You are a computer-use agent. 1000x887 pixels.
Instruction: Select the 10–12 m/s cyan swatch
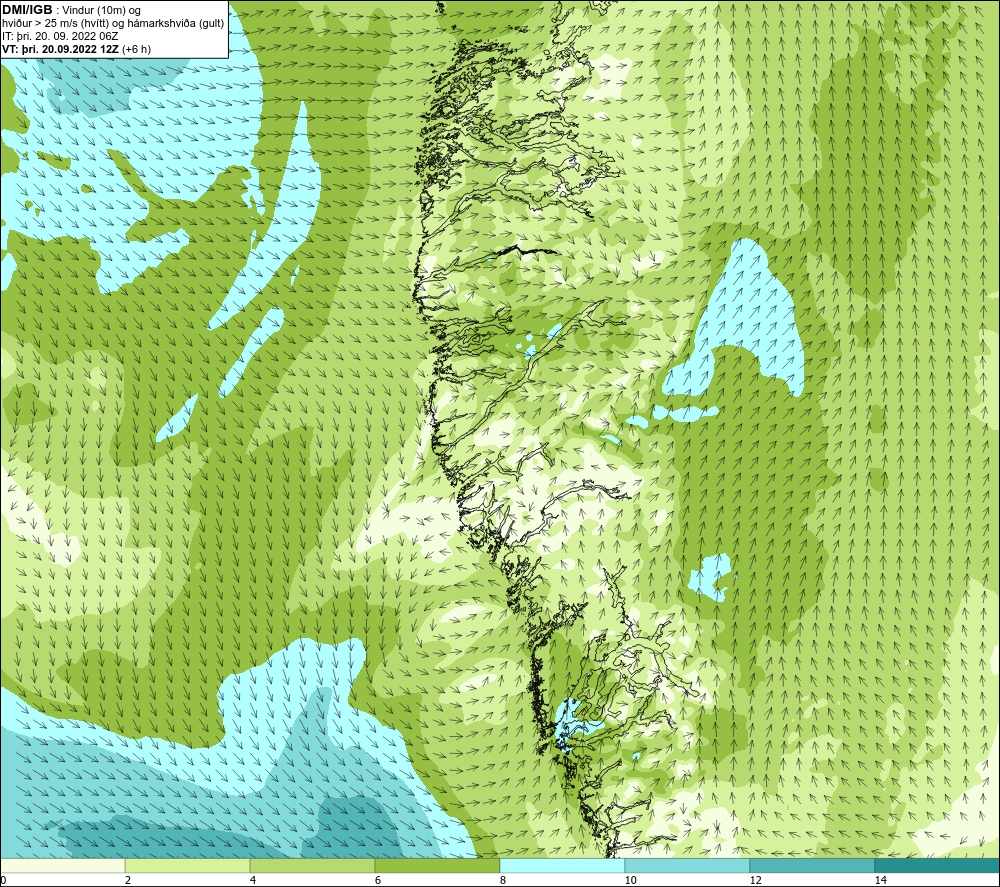point(688,866)
